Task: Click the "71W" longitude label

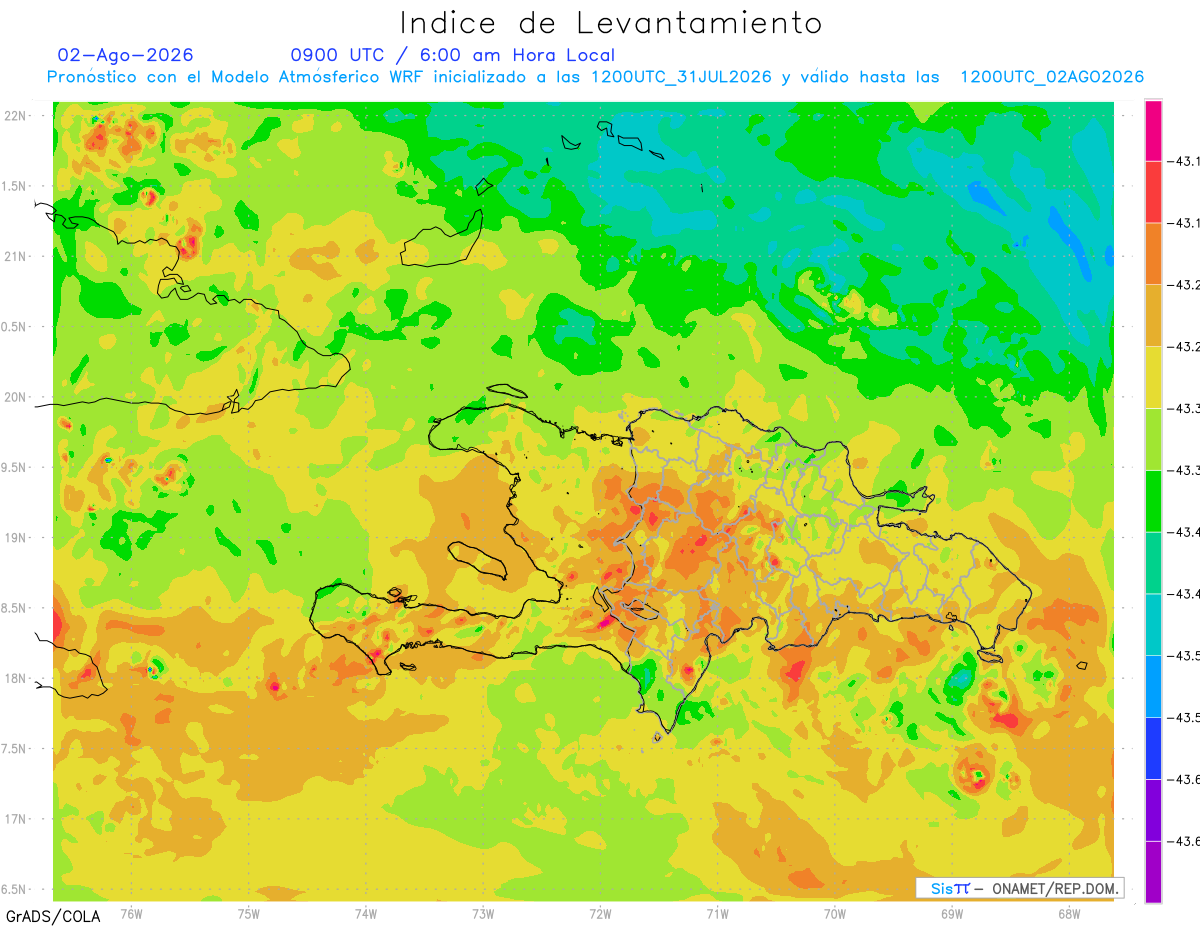Action: pyautogui.click(x=717, y=913)
